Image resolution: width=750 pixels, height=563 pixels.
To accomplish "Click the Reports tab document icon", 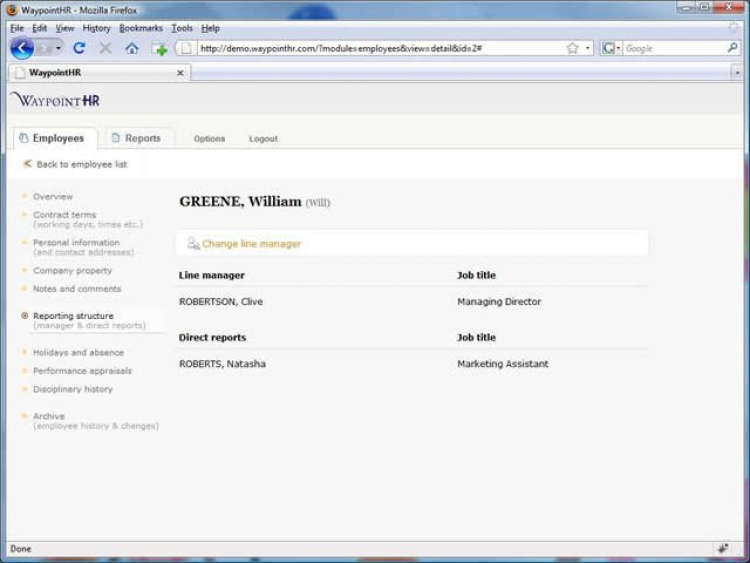I will click(x=116, y=138).
